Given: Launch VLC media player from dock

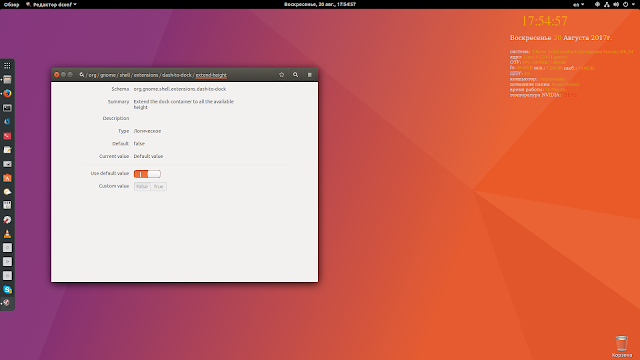Looking at the screenshot, I should tap(7, 234).
